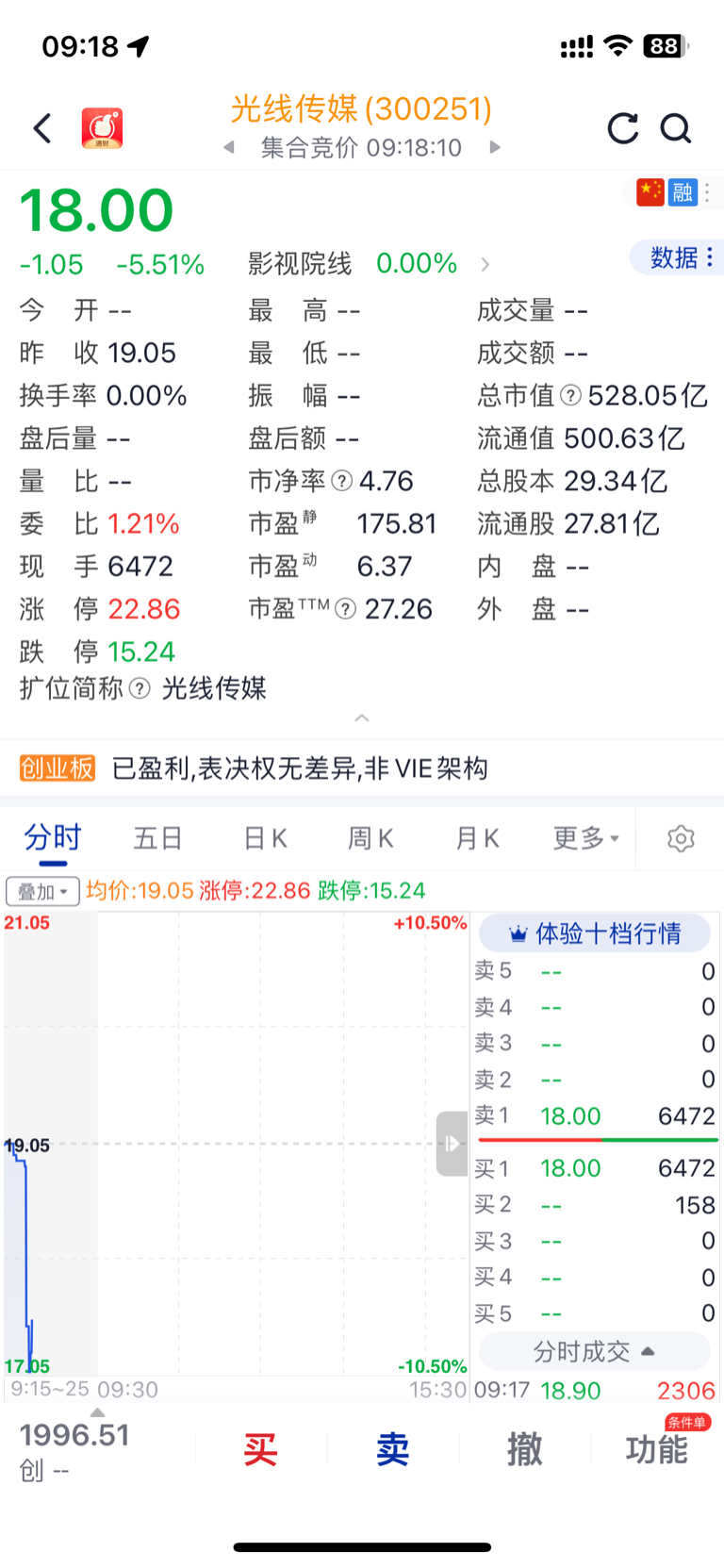Tap the current price 18.00
Viewport: 724px width, 1568px height.
tap(96, 210)
